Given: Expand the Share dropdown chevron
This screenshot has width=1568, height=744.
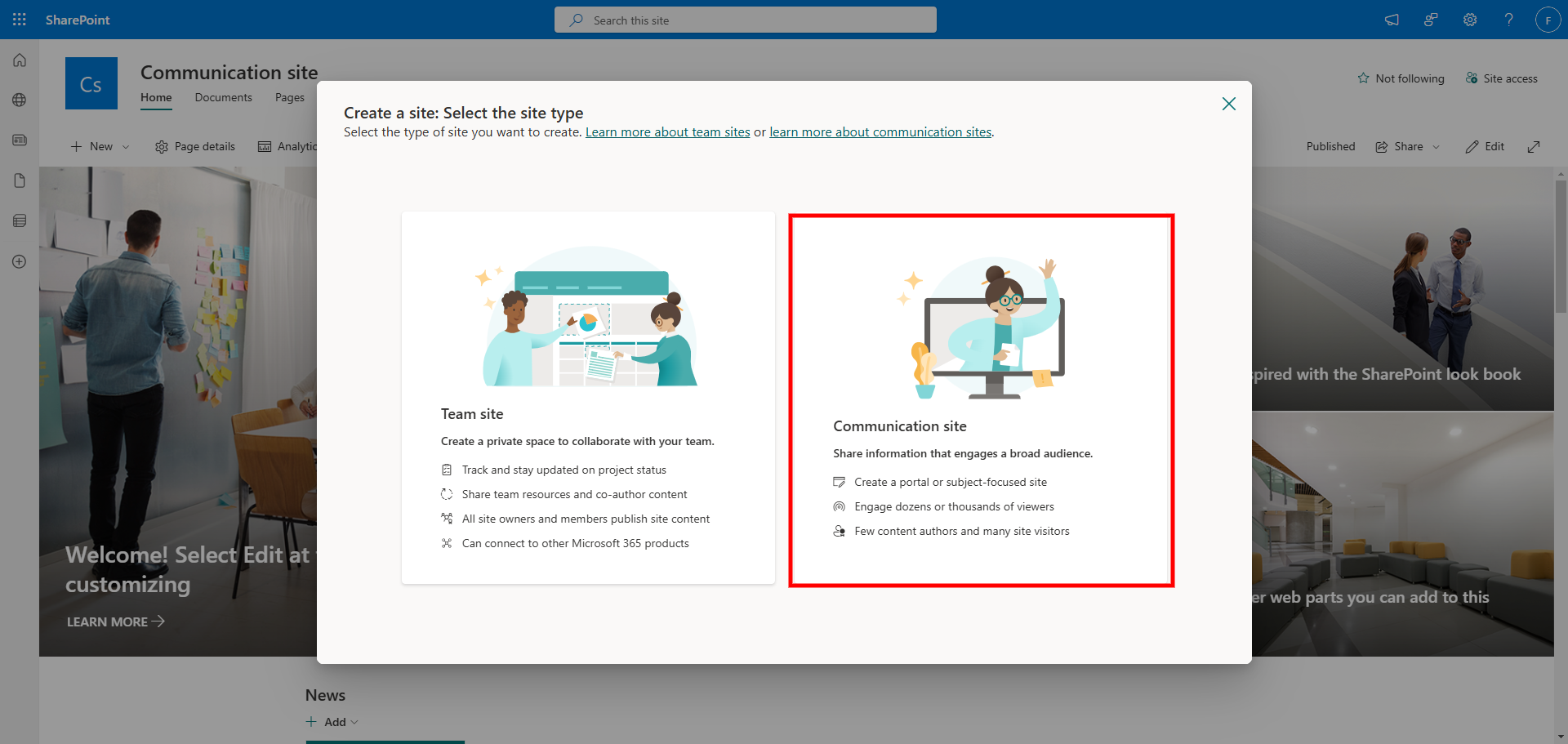Looking at the screenshot, I should pyautogui.click(x=1437, y=147).
